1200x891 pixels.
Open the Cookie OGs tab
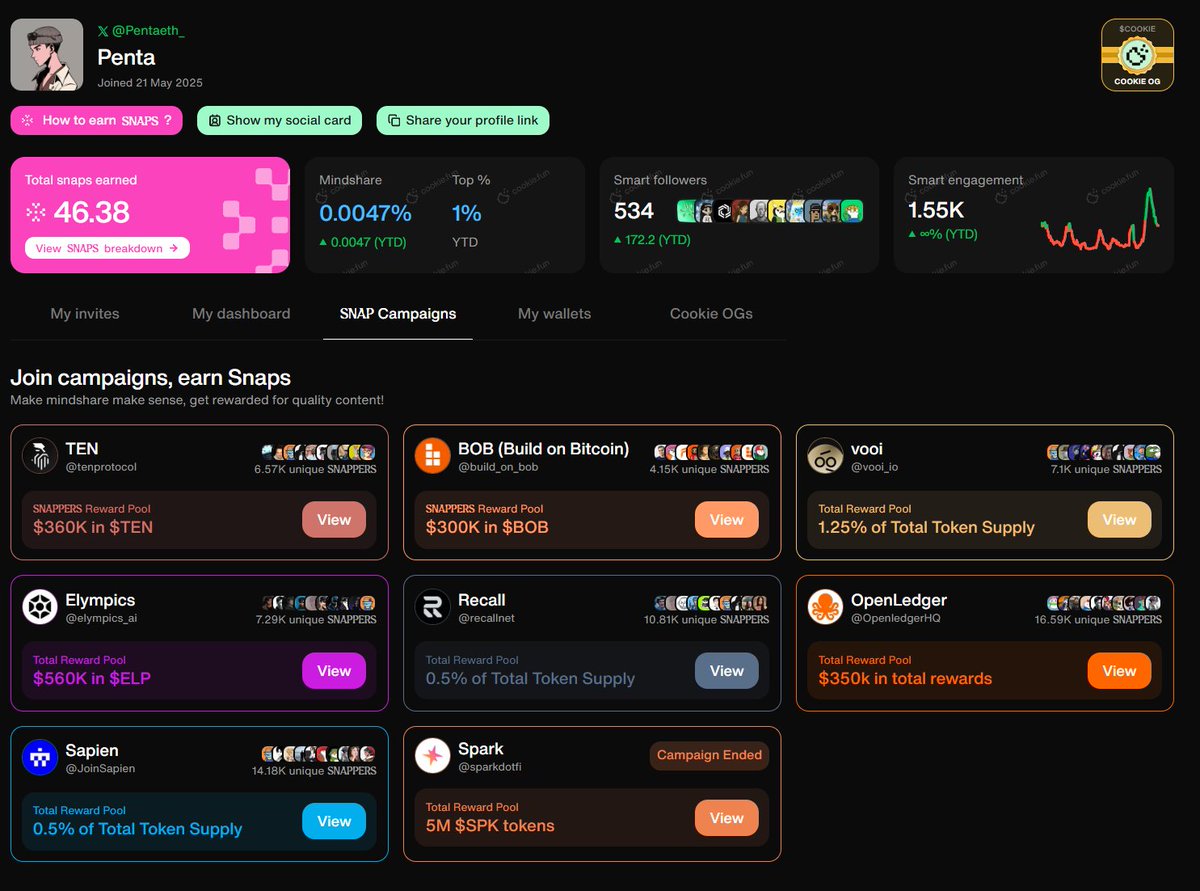[711, 314]
